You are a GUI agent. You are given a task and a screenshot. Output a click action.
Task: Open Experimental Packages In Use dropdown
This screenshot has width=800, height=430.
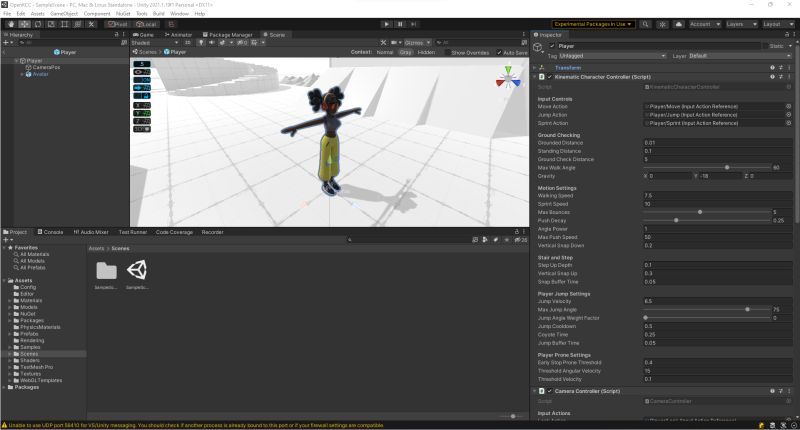593,24
